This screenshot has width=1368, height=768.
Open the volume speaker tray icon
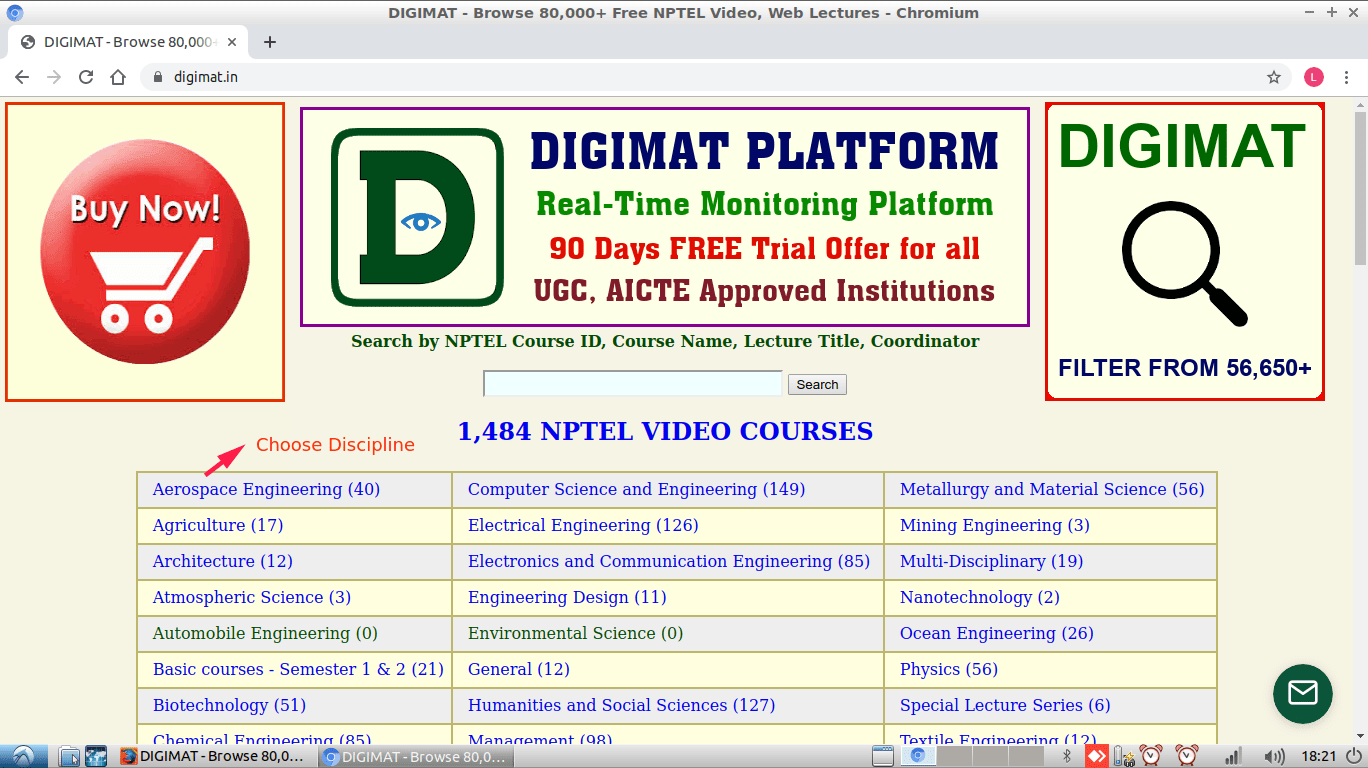tap(1274, 756)
